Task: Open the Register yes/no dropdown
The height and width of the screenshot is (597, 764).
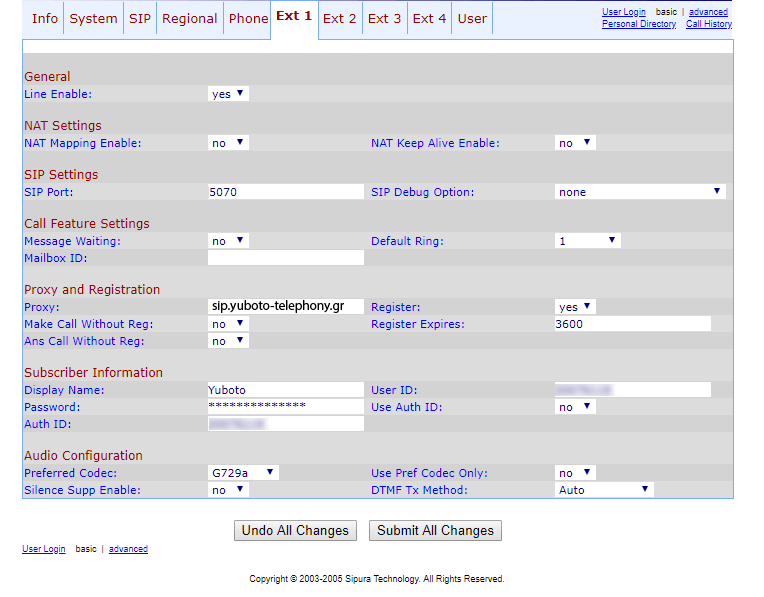Action: 575,307
